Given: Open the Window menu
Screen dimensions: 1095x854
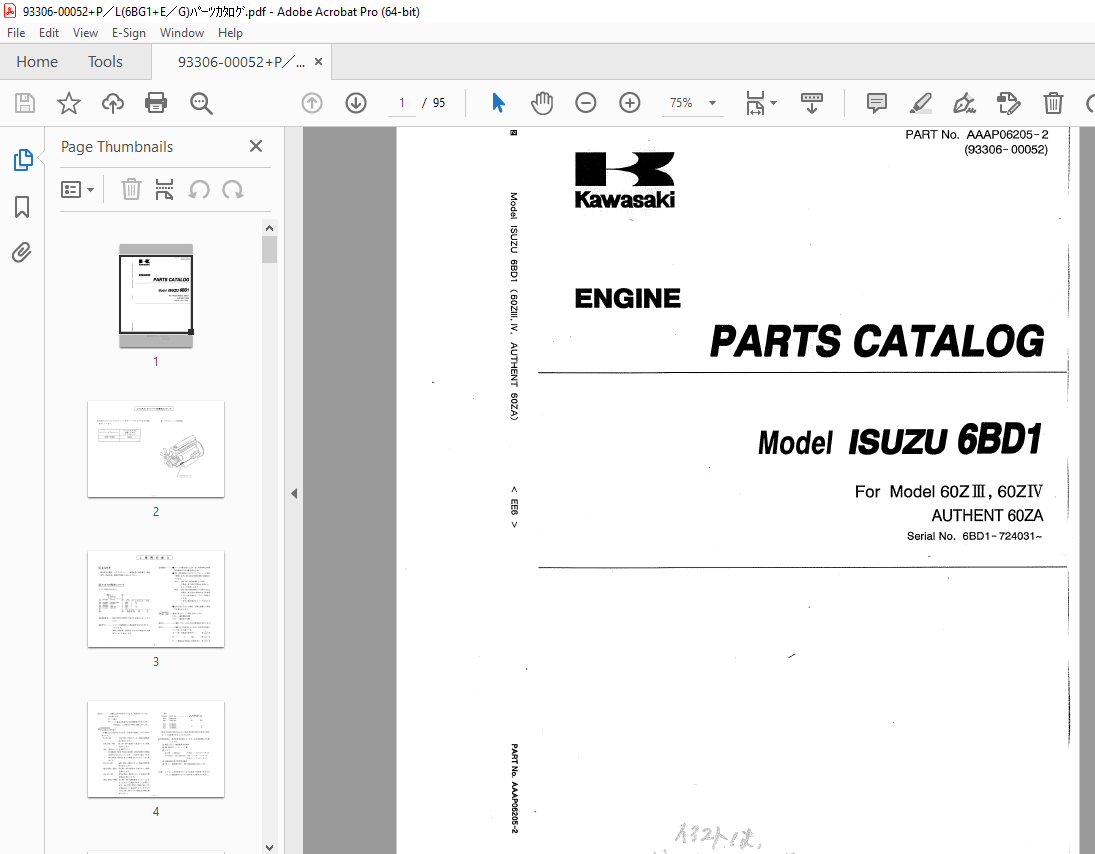Looking at the screenshot, I should (x=182, y=33).
